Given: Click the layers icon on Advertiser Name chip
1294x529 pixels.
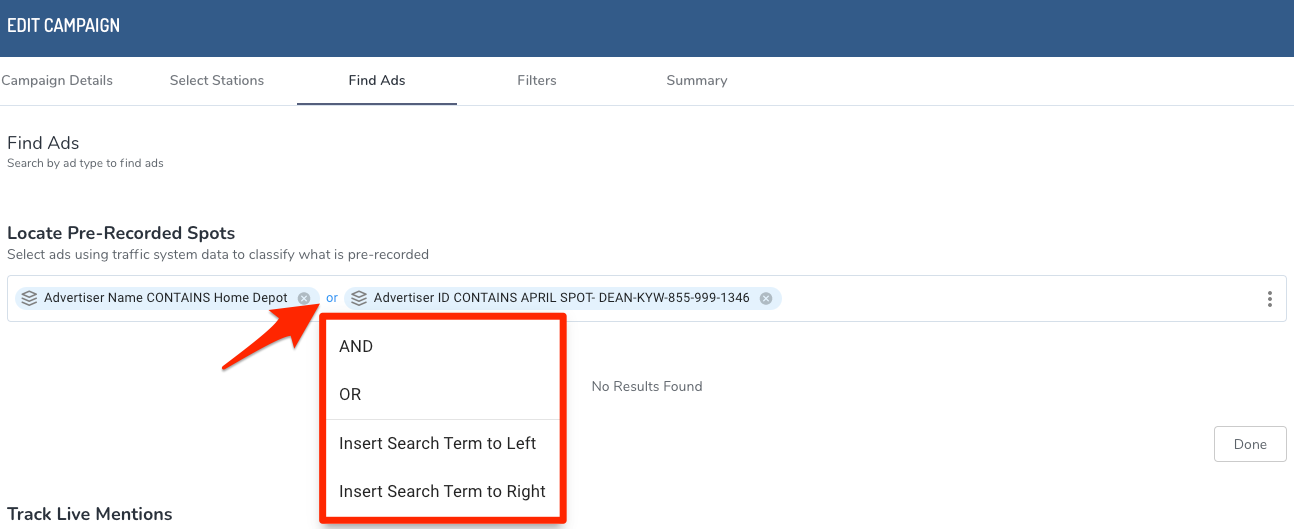Looking at the screenshot, I should [x=30, y=298].
